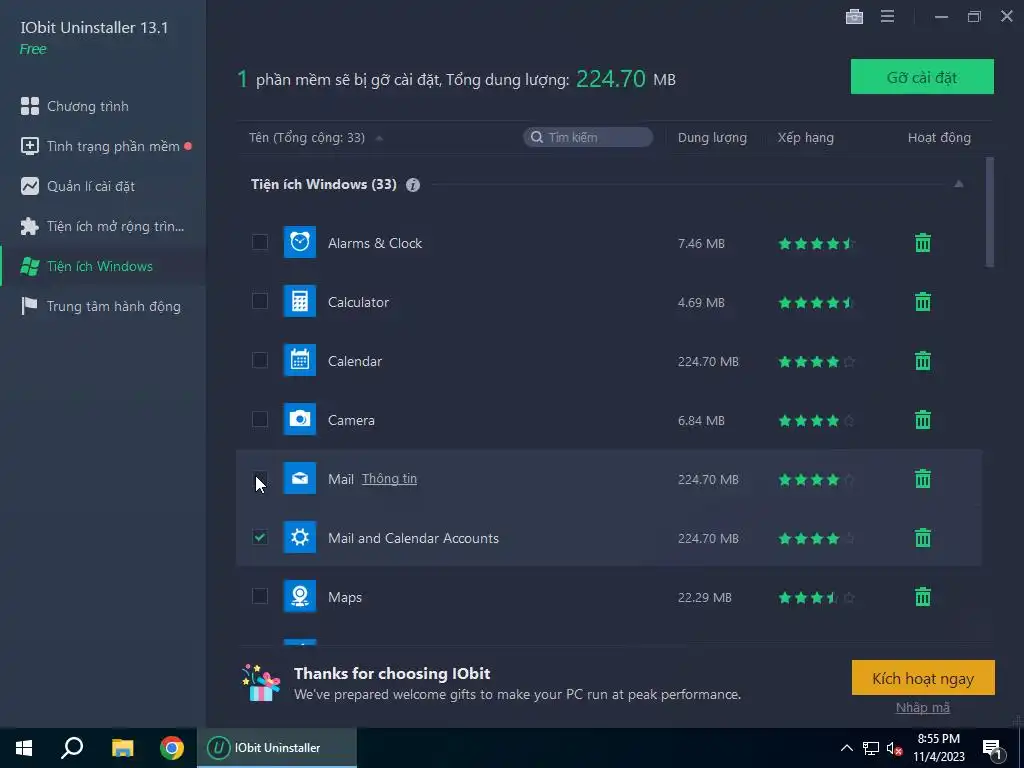1024x768 pixels.
Task: Click the Hoạt động column header
Action: 939,138
